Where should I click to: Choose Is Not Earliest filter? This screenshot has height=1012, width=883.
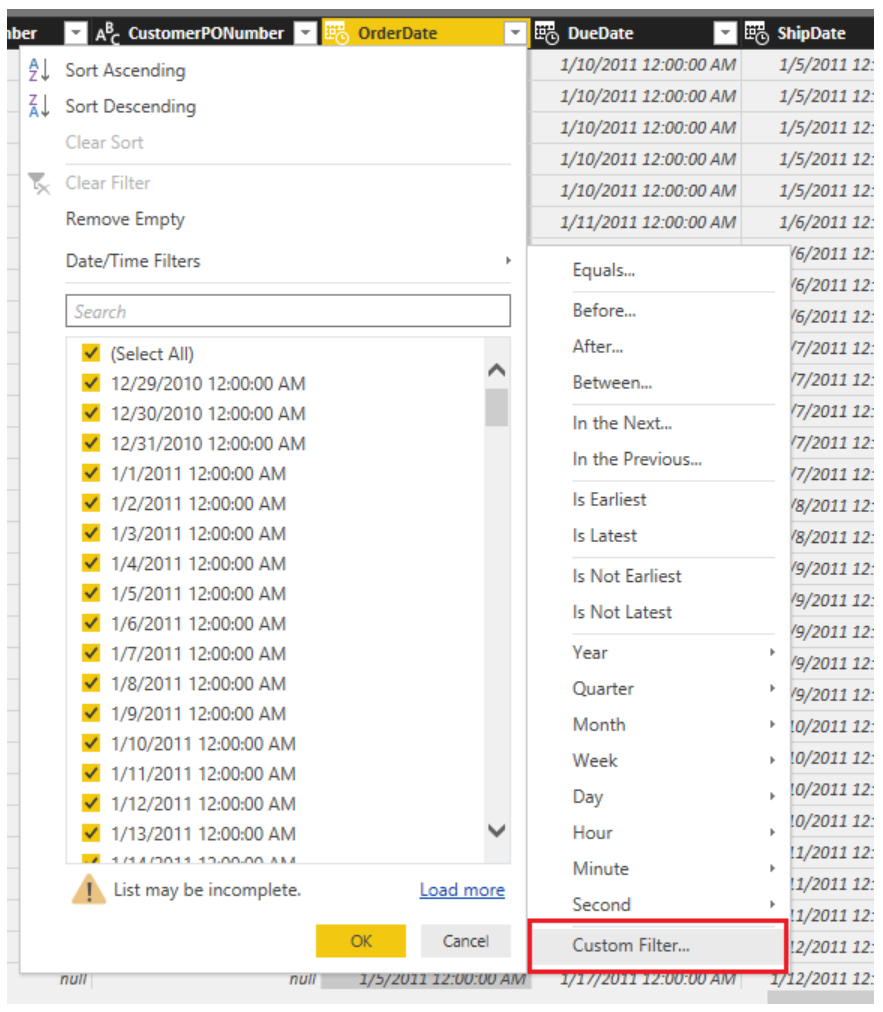[x=626, y=576]
